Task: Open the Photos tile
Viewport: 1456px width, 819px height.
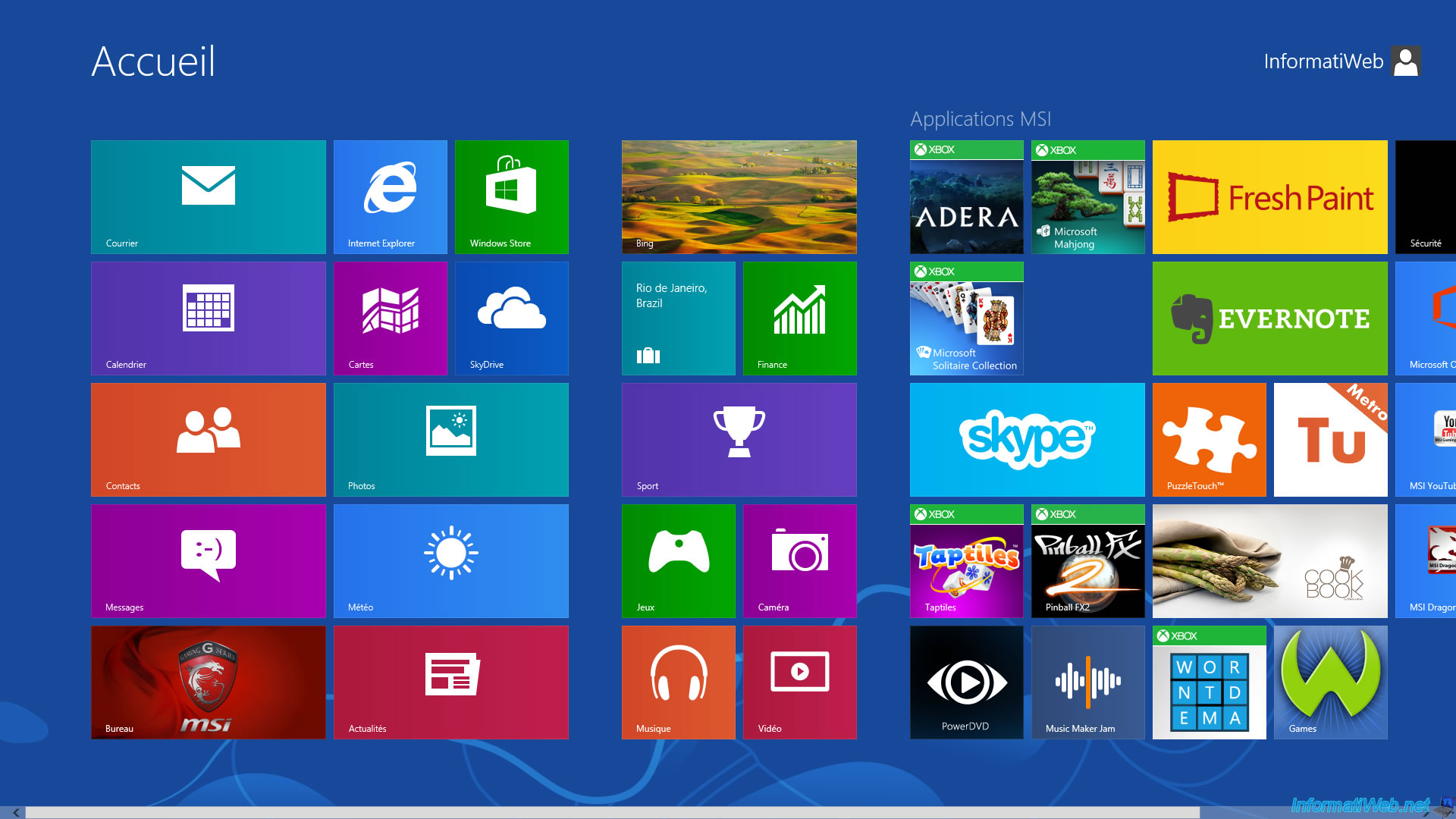Action: pos(451,440)
